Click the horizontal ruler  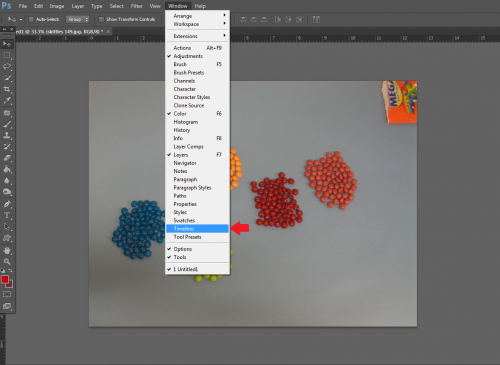(257, 38)
